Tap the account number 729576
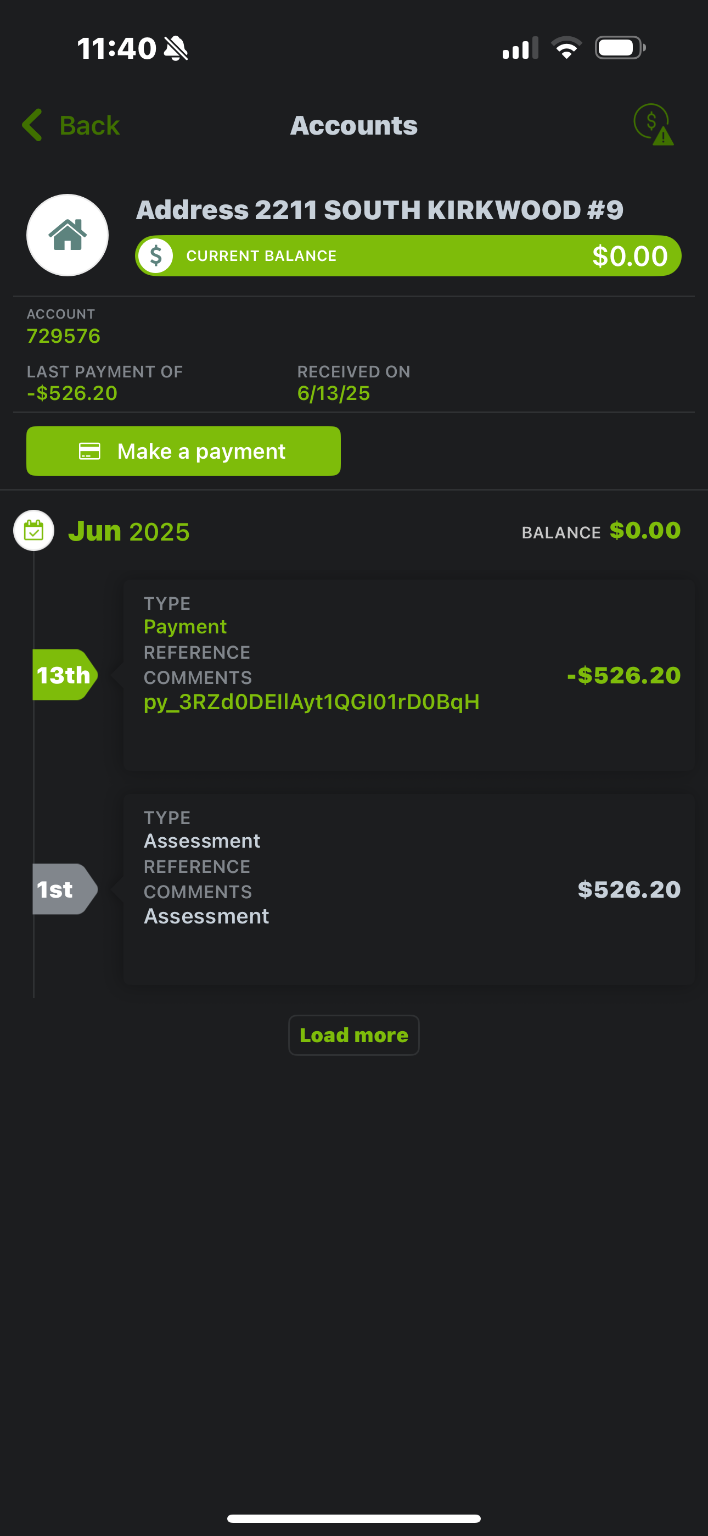This screenshot has height=1536, width=708. 64,336
